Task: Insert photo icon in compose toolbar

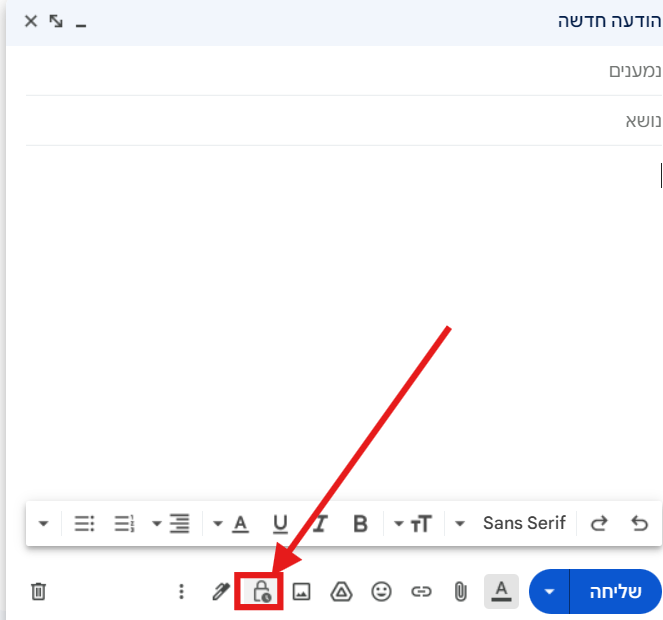Action: click(301, 591)
